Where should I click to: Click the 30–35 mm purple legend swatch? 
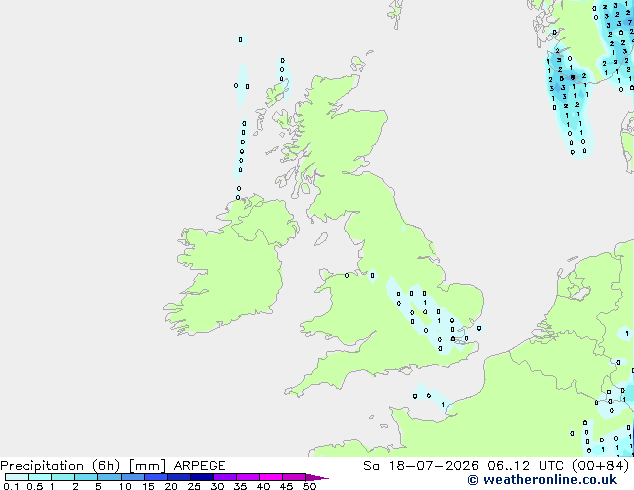tap(225, 477)
